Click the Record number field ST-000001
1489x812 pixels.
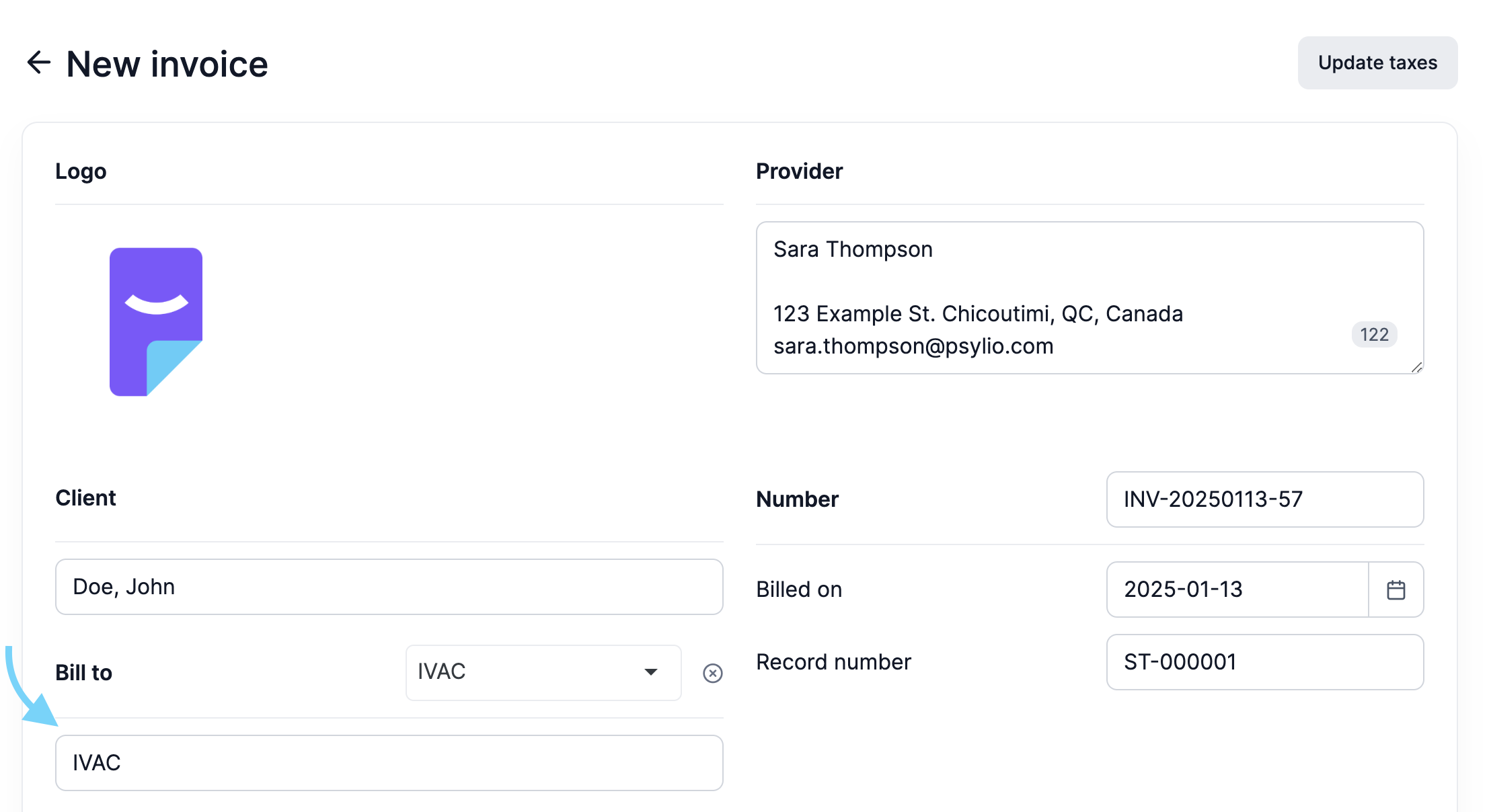click(x=1264, y=662)
